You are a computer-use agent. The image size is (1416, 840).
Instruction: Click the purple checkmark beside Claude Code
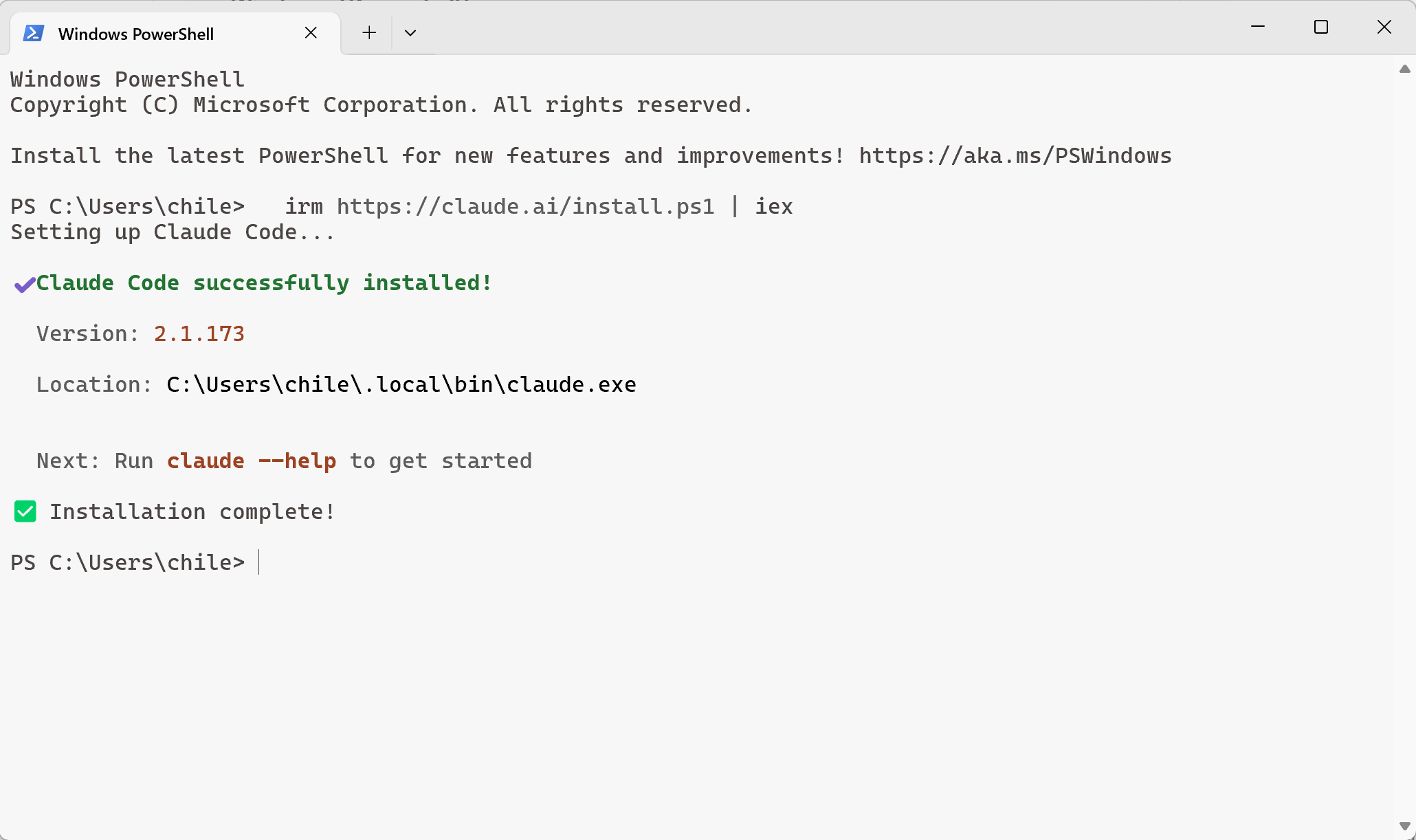pos(25,284)
